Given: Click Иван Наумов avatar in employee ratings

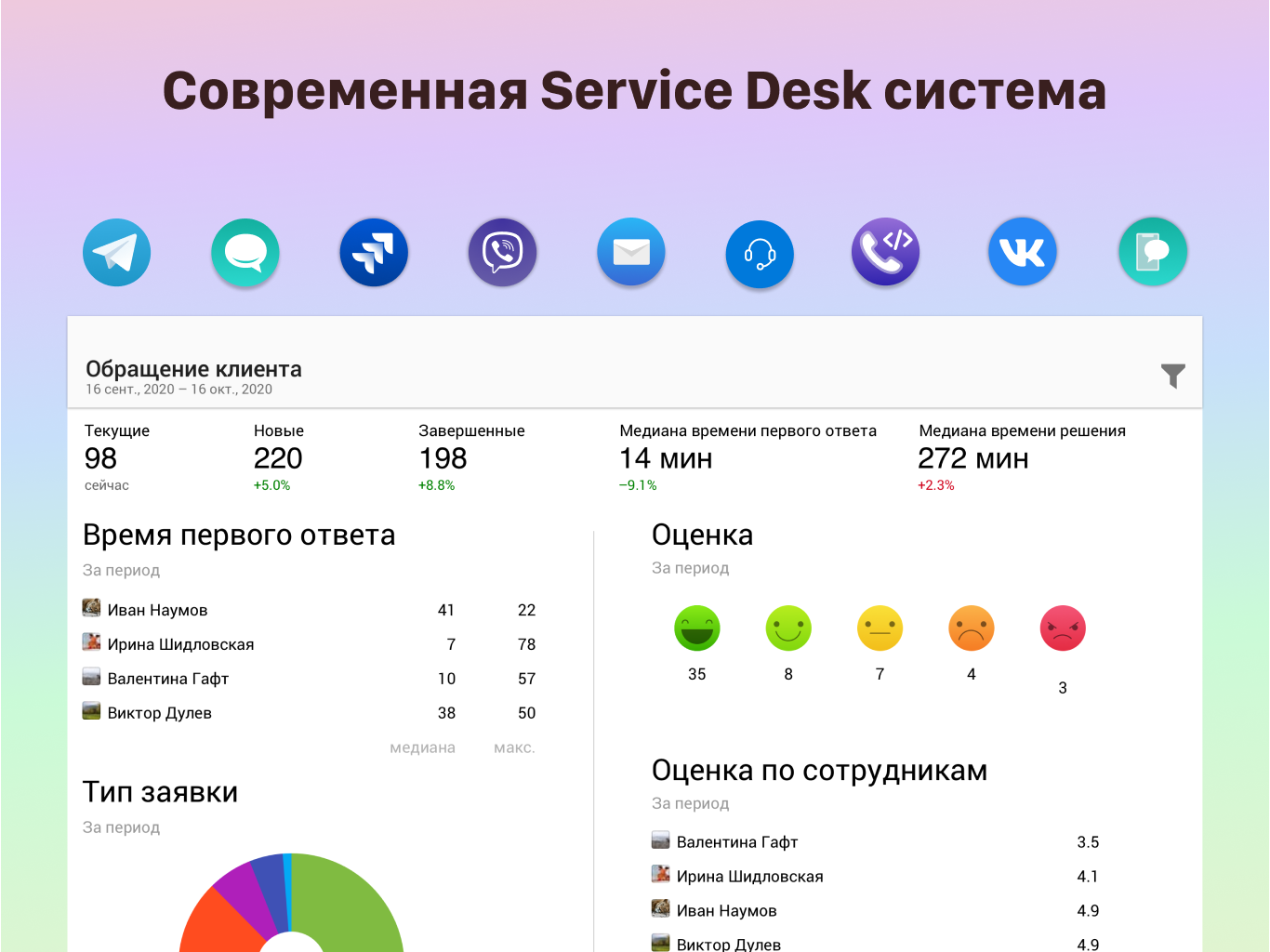Looking at the screenshot, I should [661, 909].
